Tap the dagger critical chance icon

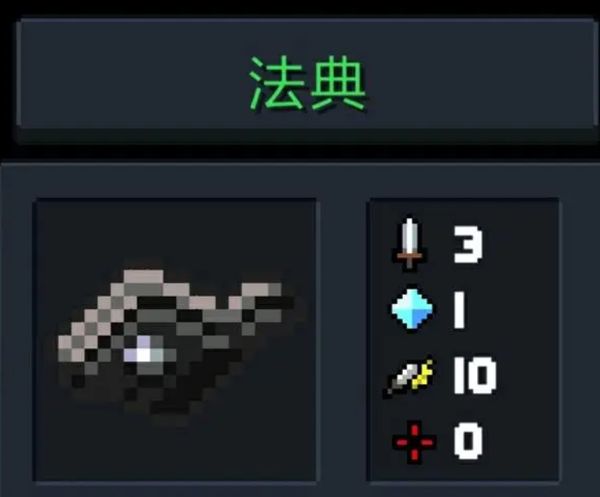410,376
